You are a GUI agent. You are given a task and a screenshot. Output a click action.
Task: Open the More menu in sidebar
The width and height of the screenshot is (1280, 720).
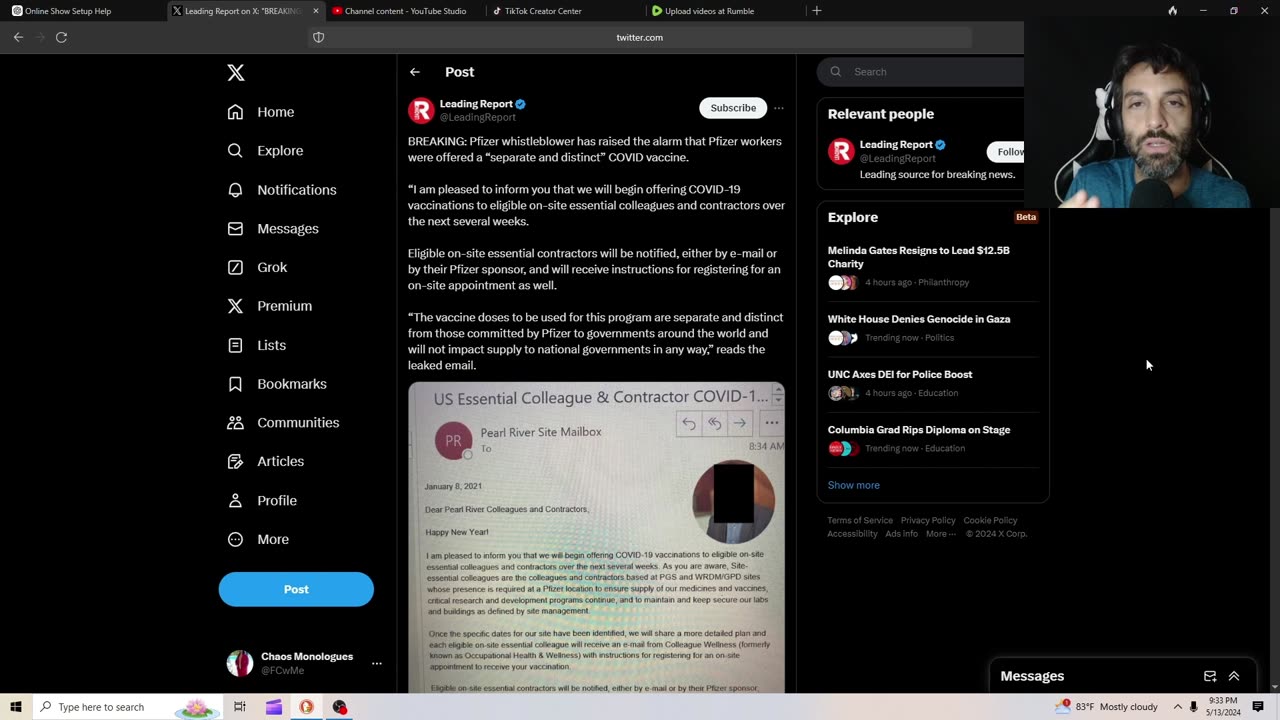(258, 539)
